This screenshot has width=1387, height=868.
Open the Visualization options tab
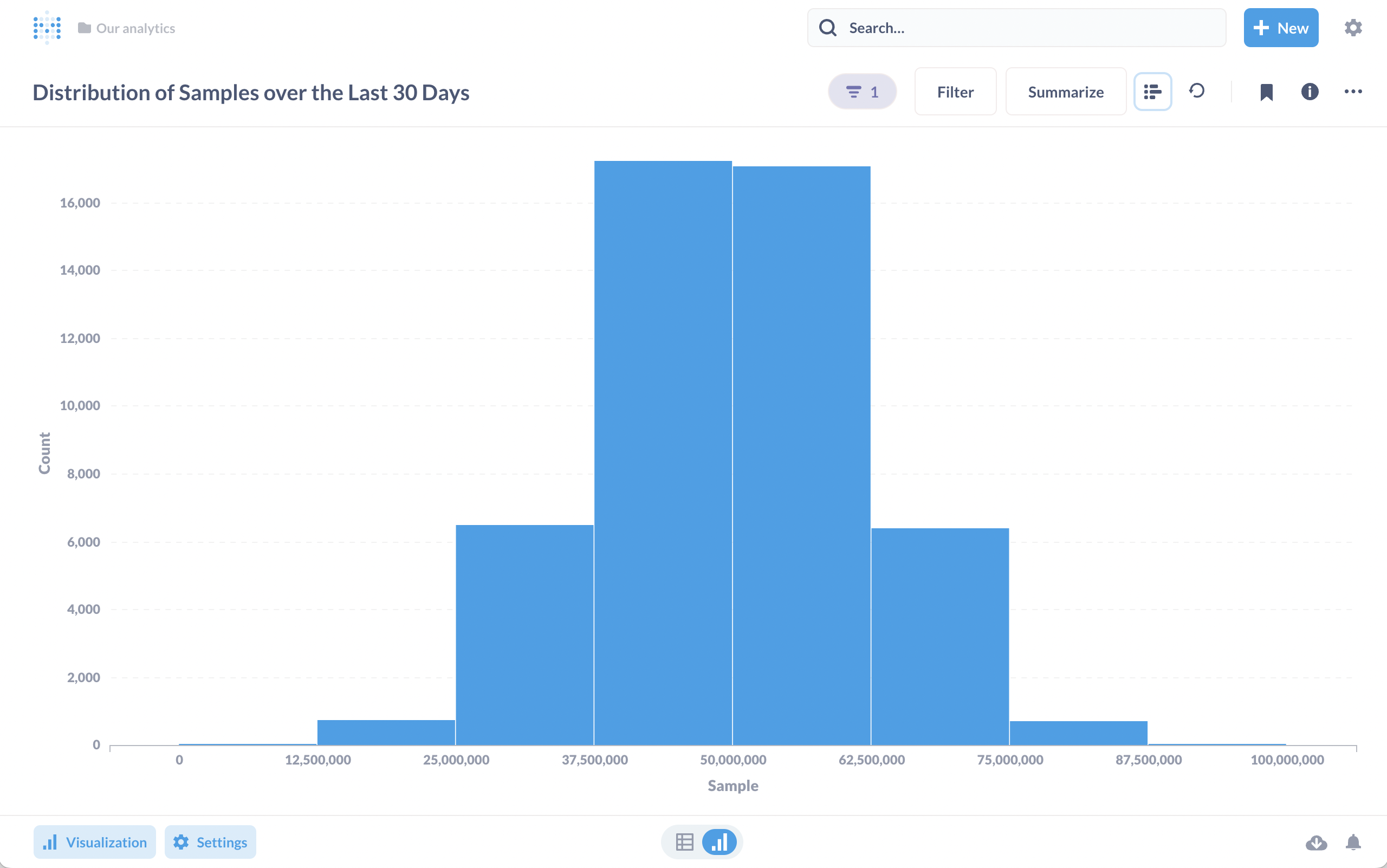pyautogui.click(x=95, y=842)
